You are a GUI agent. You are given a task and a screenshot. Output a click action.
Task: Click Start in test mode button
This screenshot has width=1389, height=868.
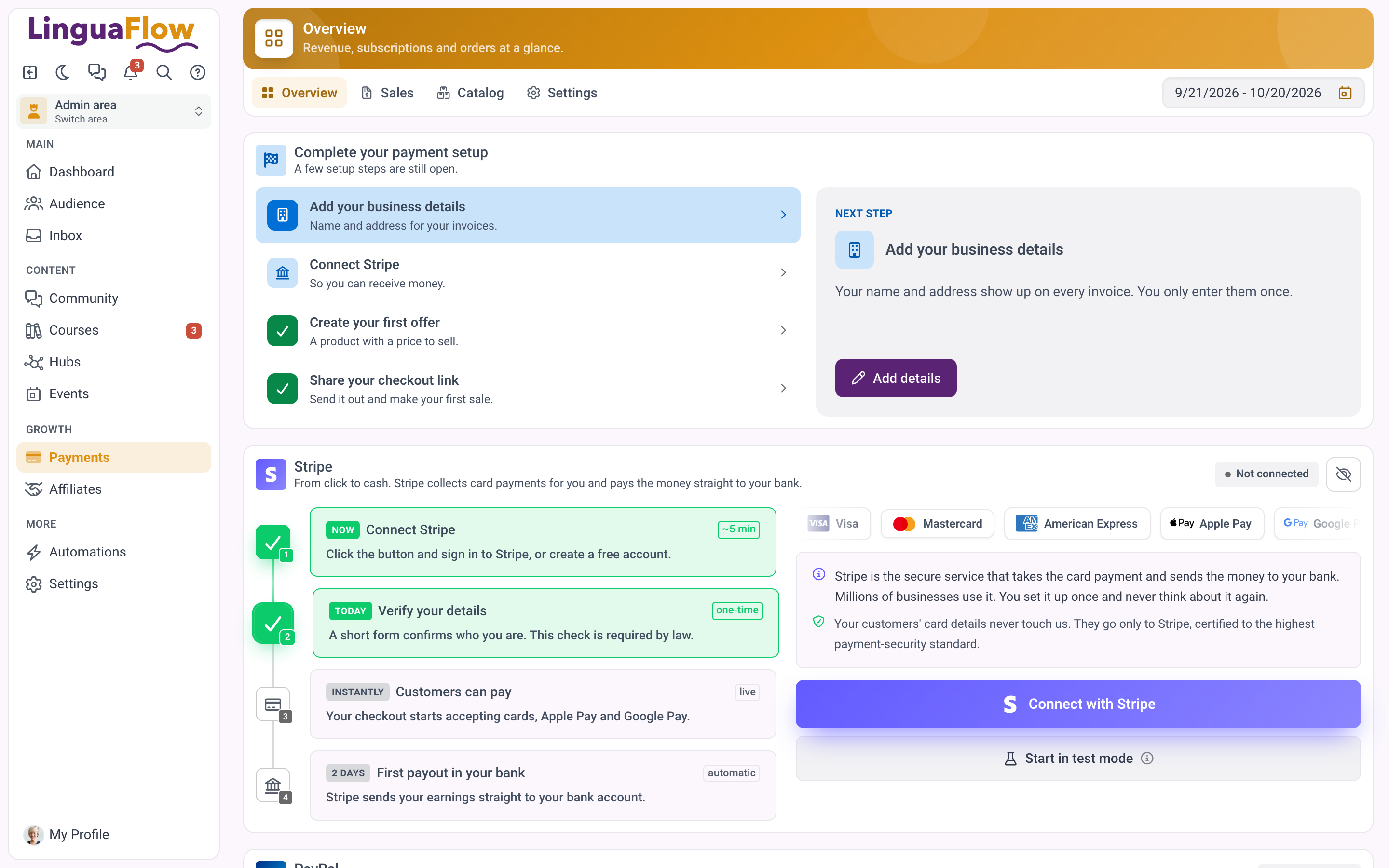point(1078,759)
